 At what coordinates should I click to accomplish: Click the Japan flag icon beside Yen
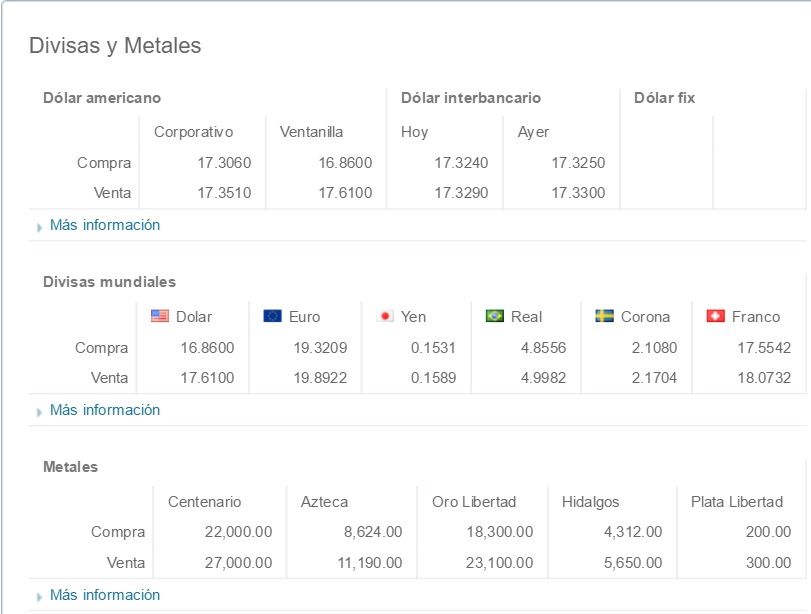387,316
